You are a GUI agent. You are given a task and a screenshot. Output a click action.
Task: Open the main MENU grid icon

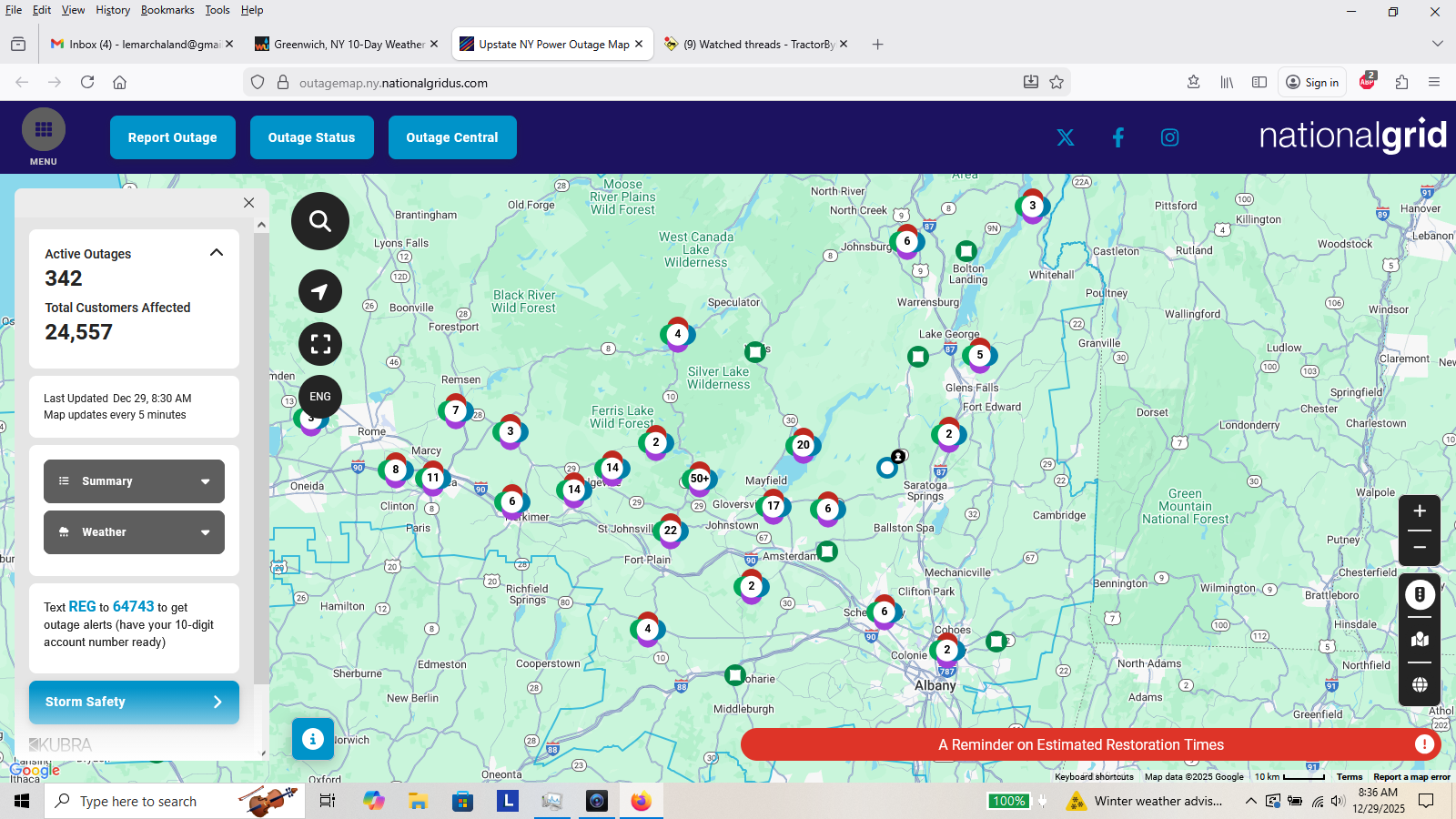pyautogui.click(x=44, y=130)
